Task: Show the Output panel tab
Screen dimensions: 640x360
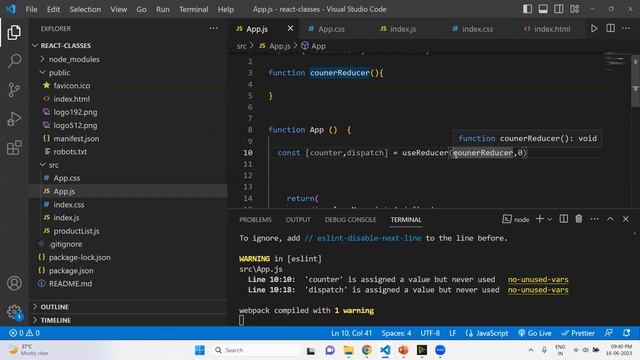Action: pyautogui.click(x=298, y=220)
